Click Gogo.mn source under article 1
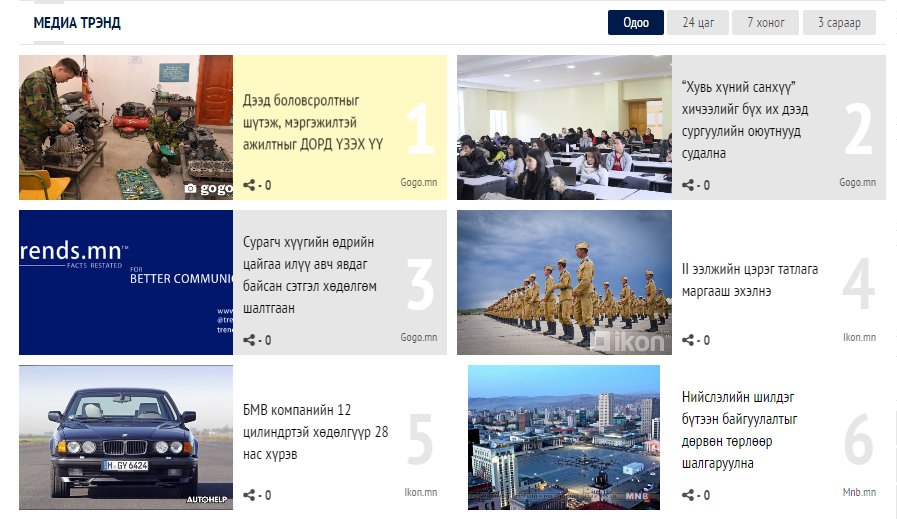Viewport: 897px width, 522px height. point(418,183)
